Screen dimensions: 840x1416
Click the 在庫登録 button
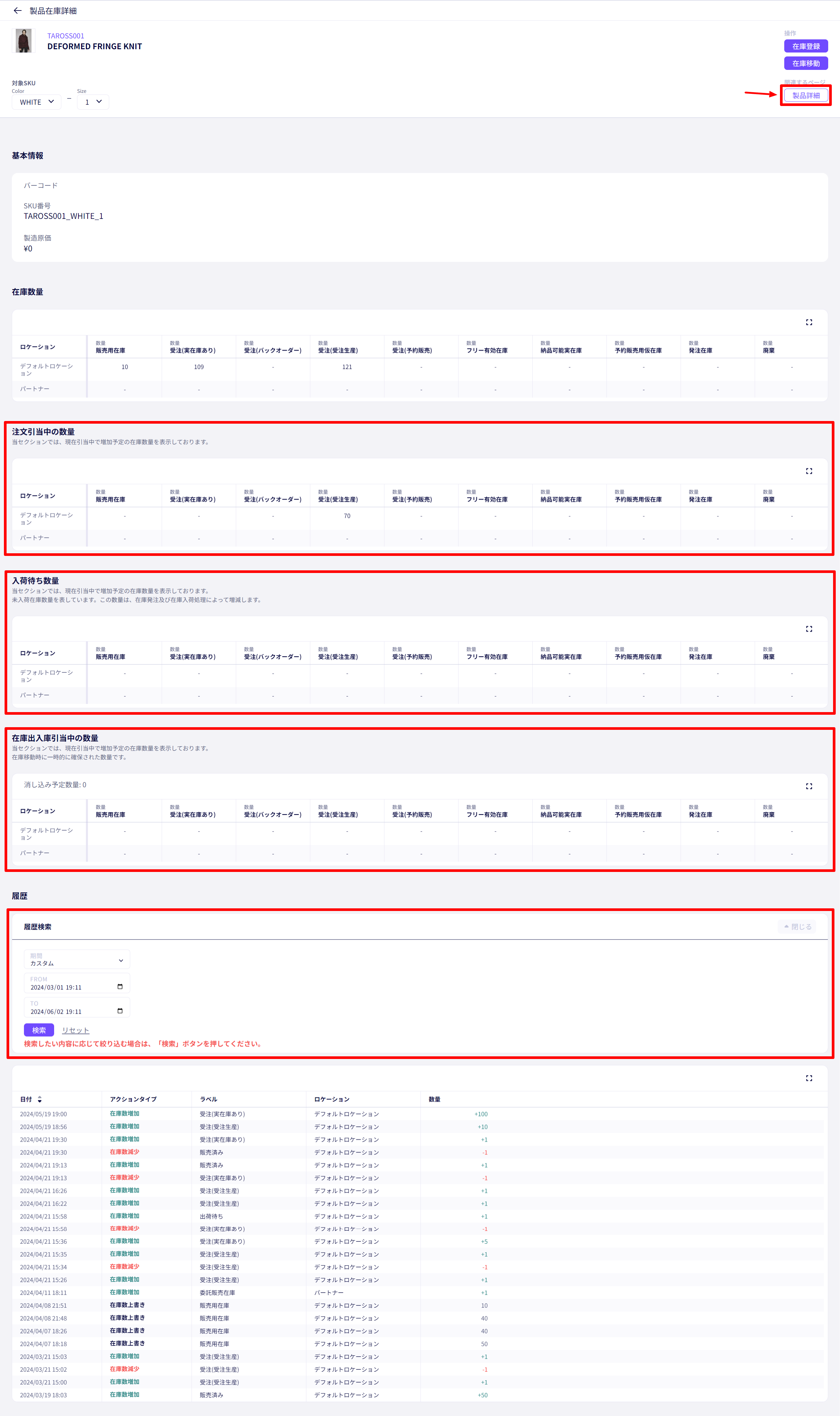[806, 46]
